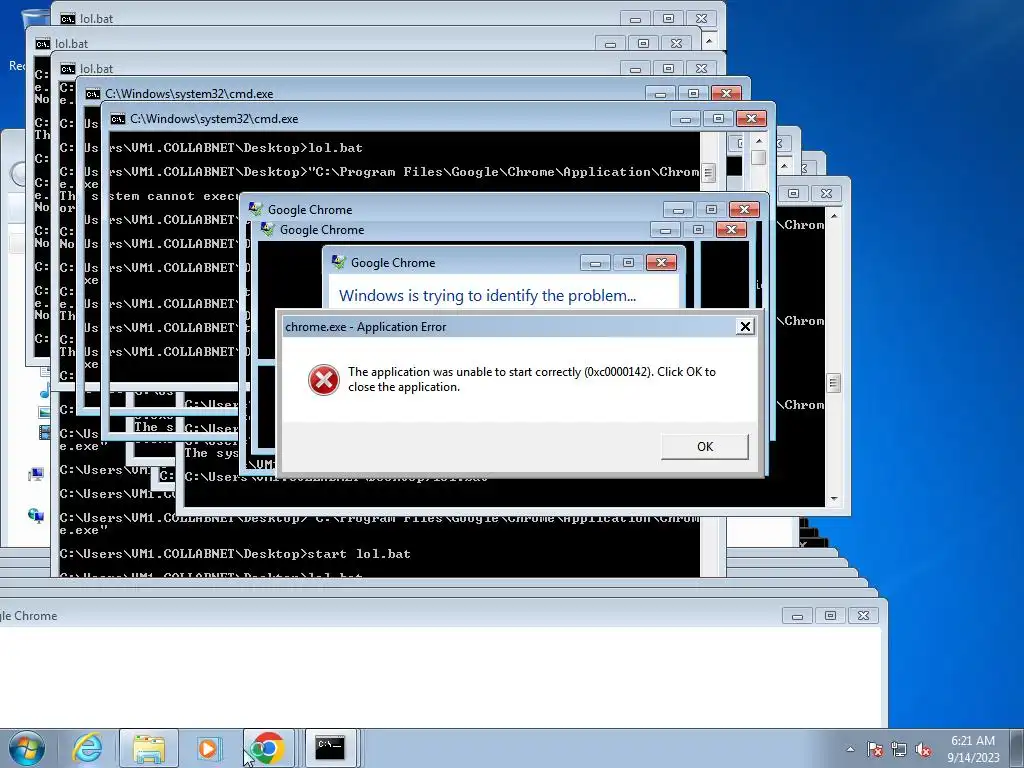The width and height of the screenshot is (1024, 768).
Task: Minimize the Google Chrome 'Windows is trying to identify' dialog
Action: click(x=595, y=263)
